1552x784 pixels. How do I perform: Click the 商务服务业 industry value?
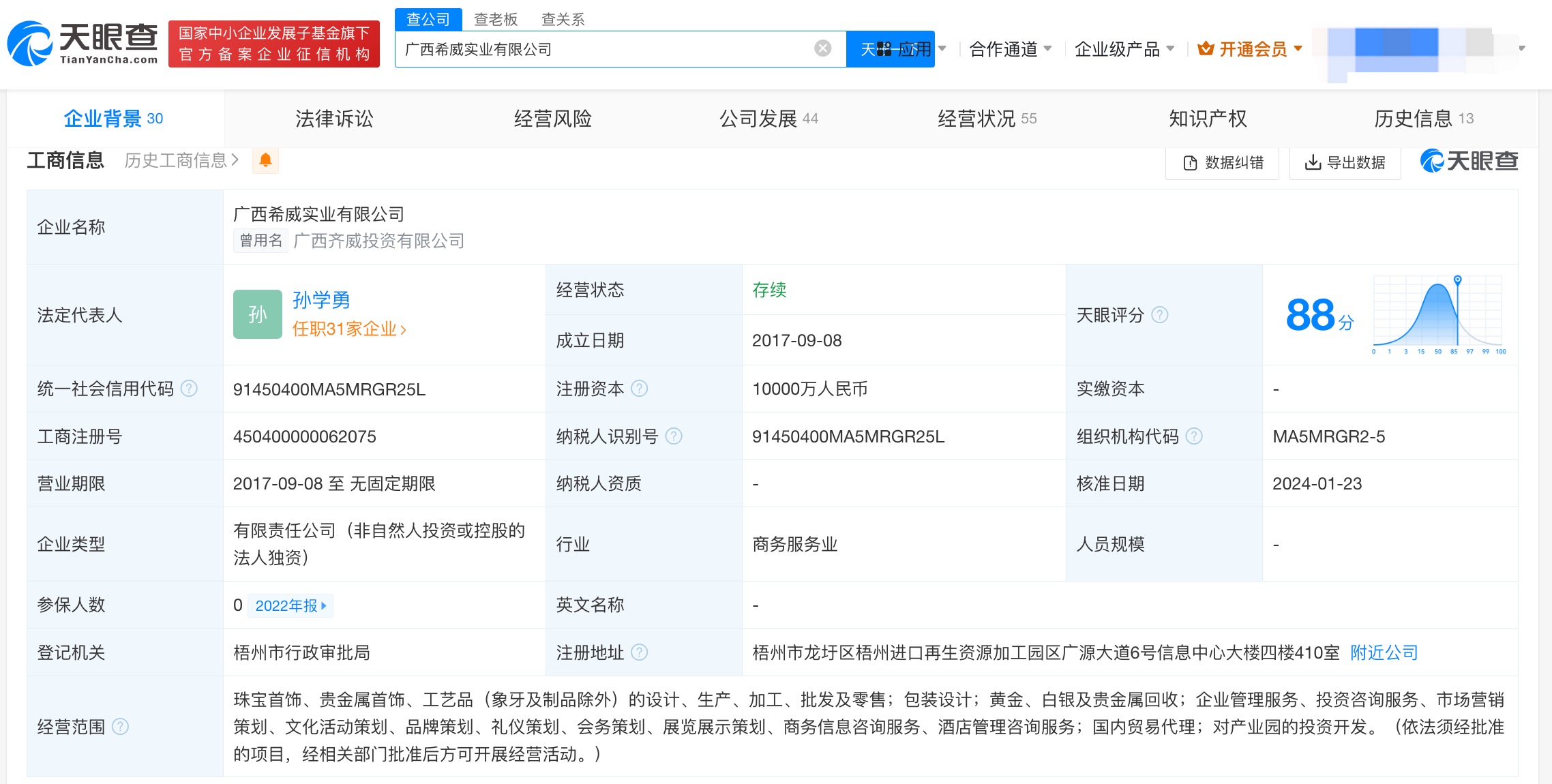pos(795,544)
